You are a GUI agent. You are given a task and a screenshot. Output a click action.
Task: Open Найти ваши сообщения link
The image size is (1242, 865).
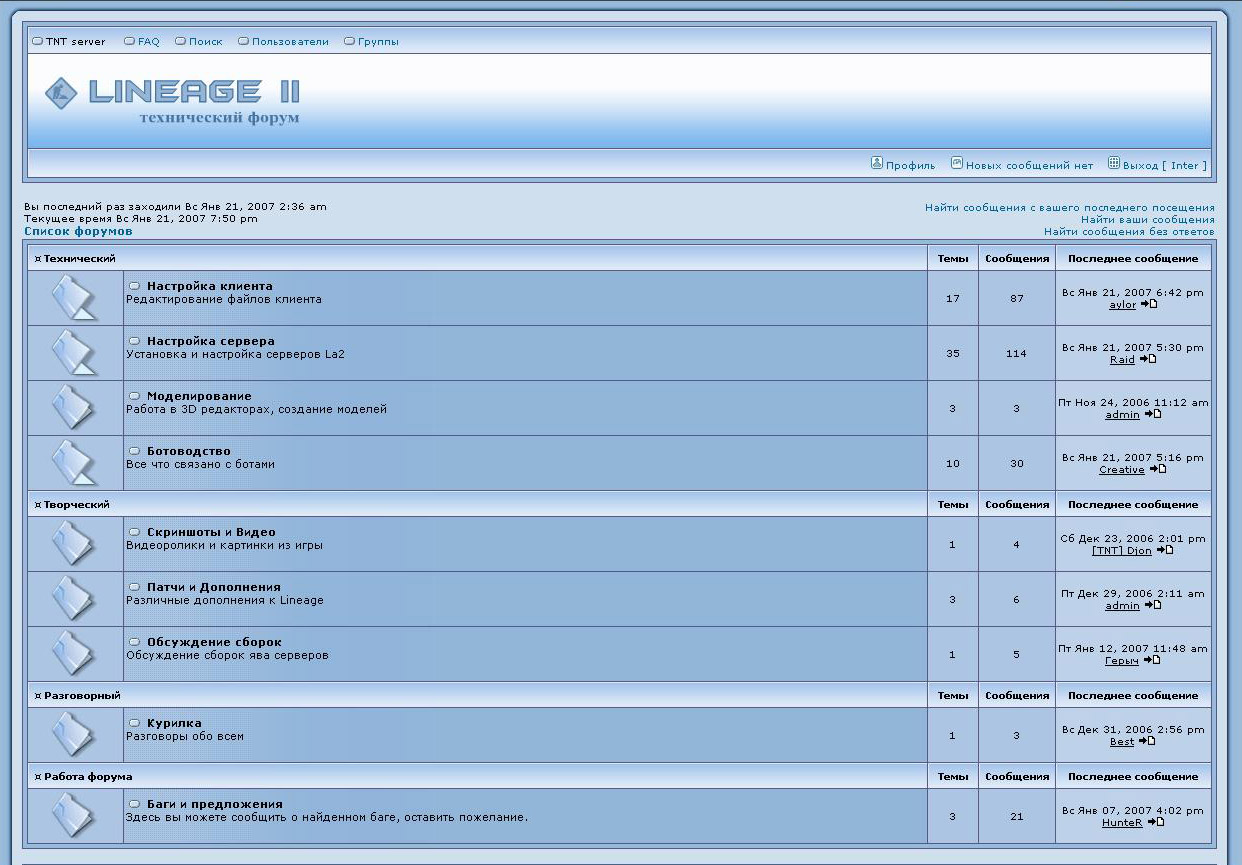(x=1148, y=220)
